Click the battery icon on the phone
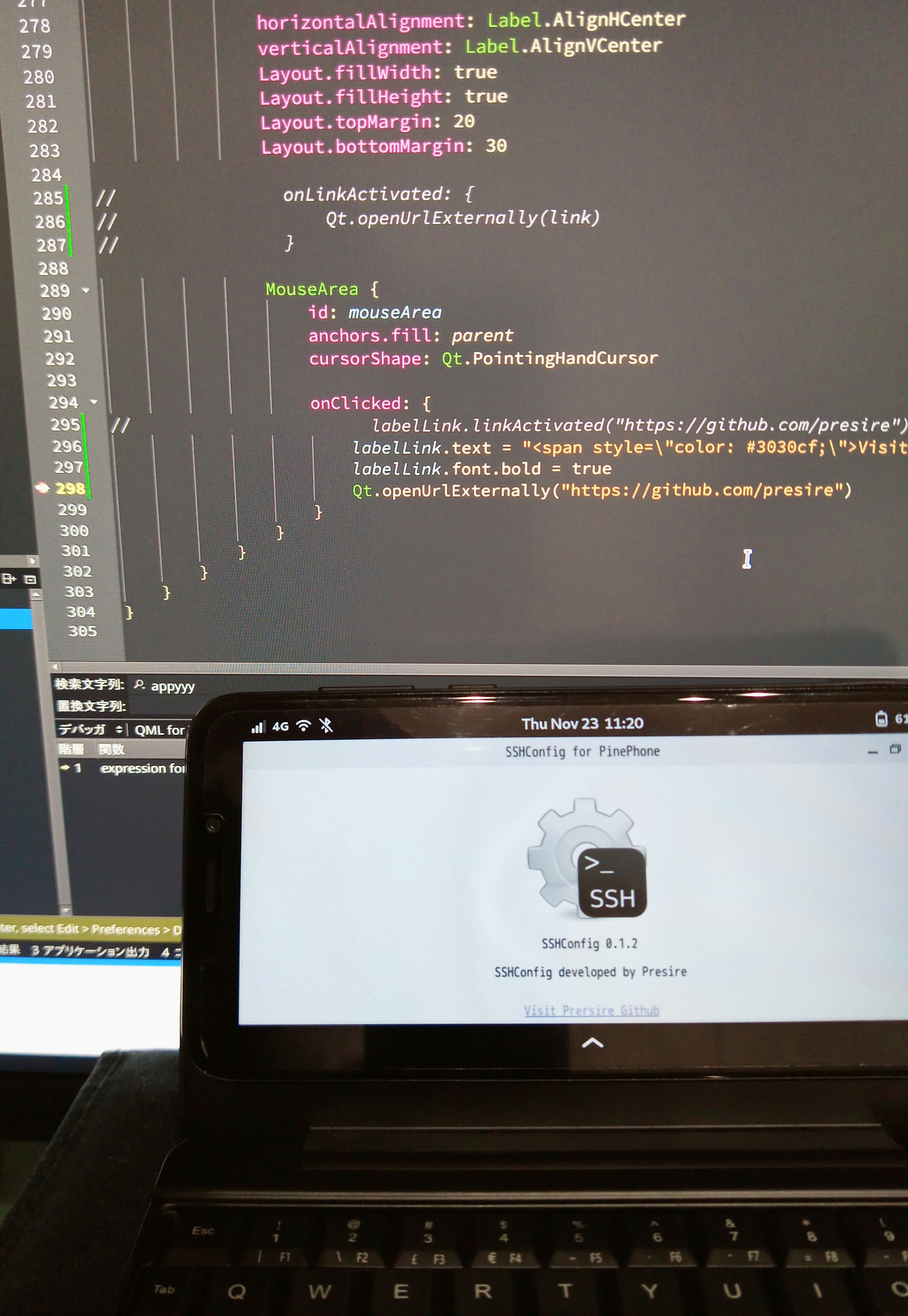908x1316 pixels. tap(881, 718)
